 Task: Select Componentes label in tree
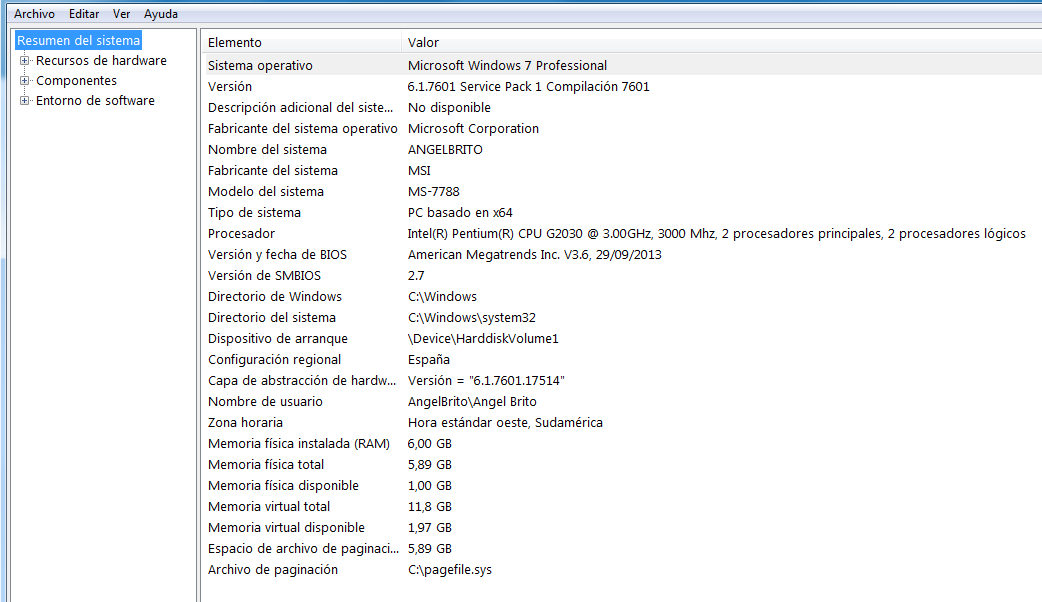pyautogui.click(x=76, y=81)
